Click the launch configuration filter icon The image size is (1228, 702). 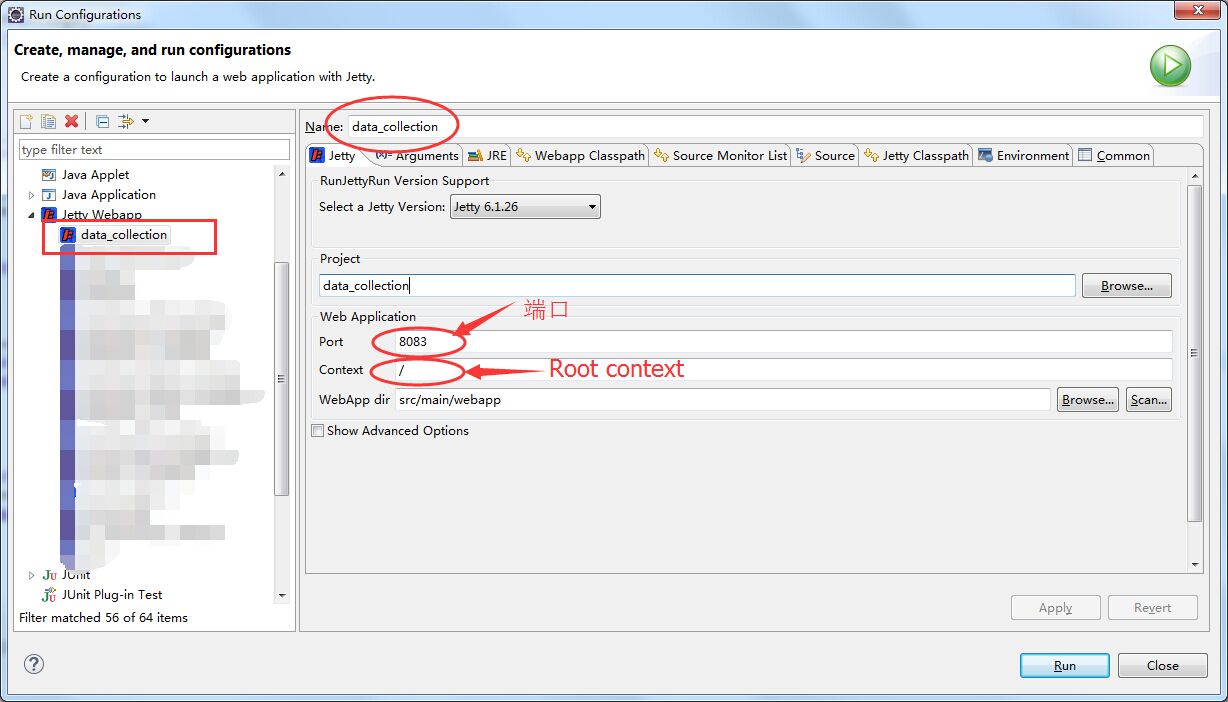pyautogui.click(x=126, y=121)
